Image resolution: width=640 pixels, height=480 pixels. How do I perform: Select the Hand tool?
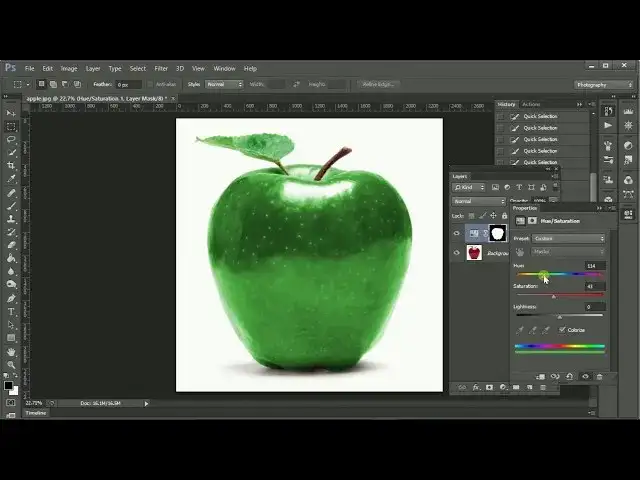tap(11, 352)
